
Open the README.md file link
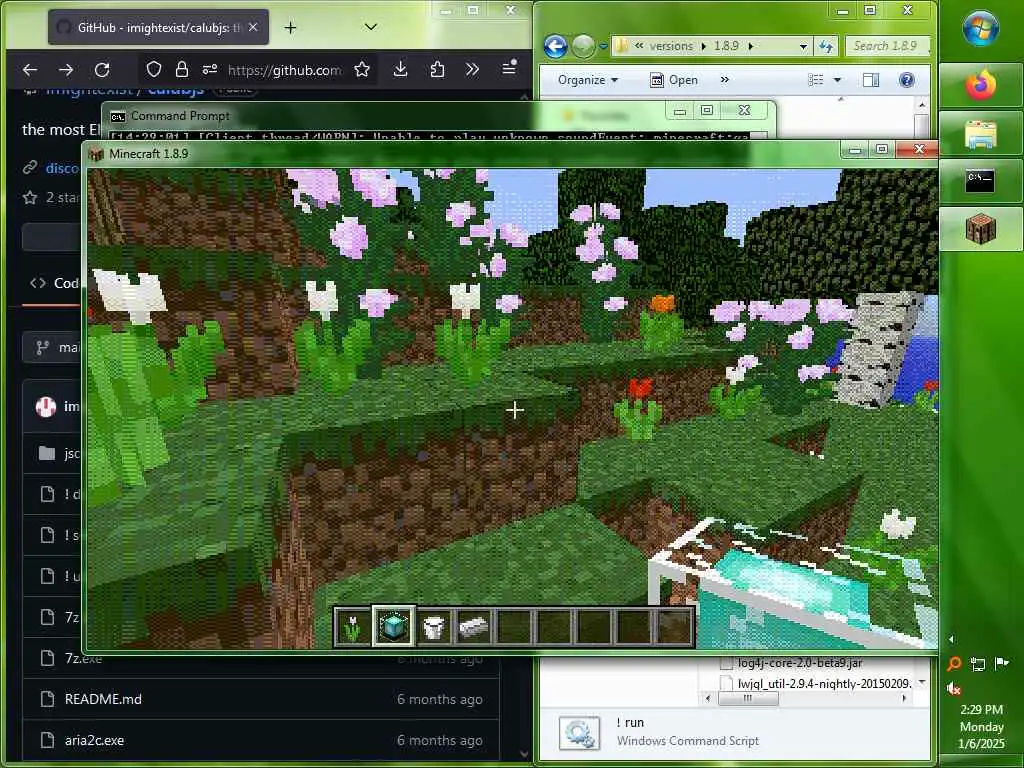103,699
